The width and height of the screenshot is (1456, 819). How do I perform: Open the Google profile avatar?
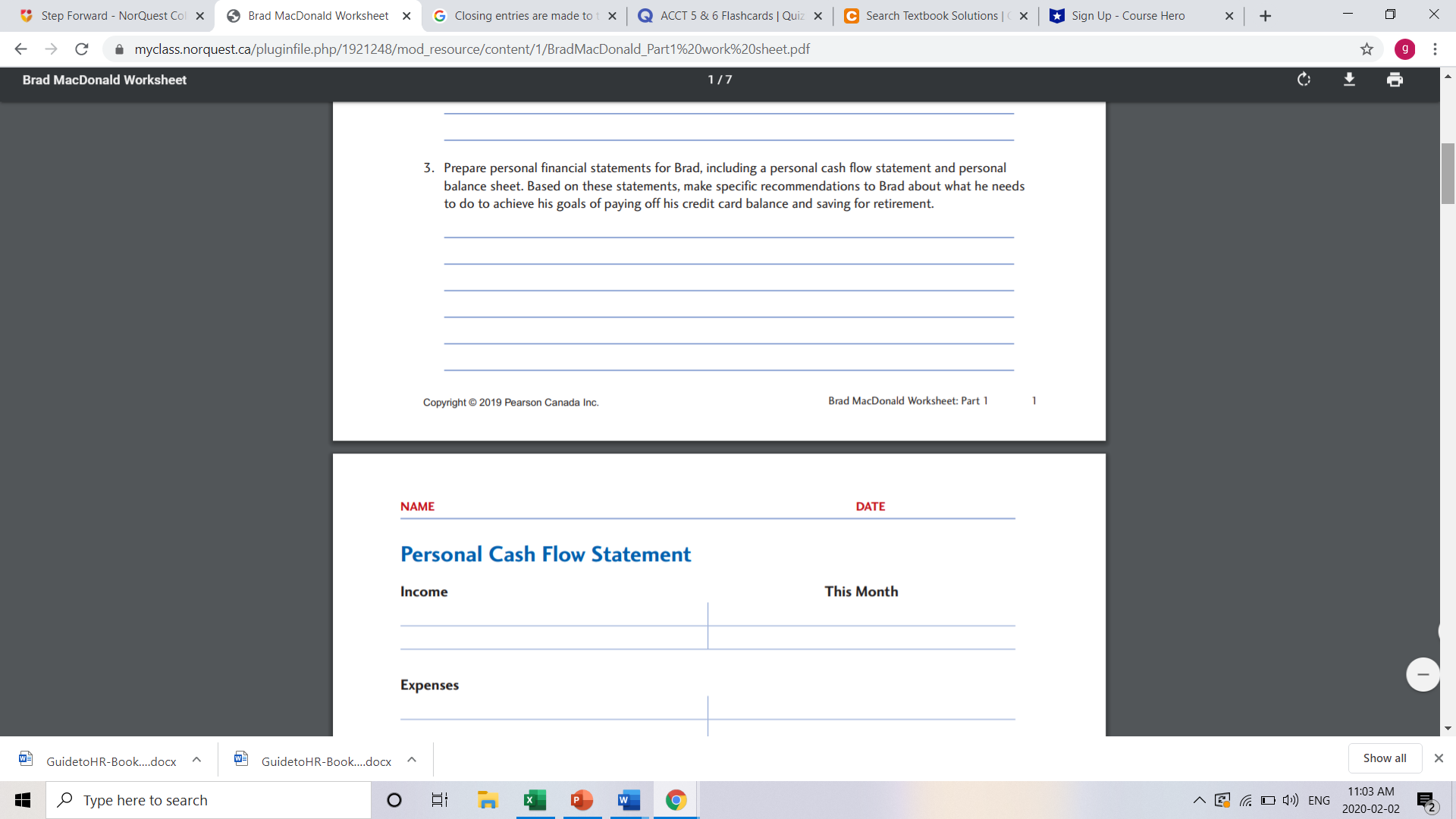[x=1404, y=49]
